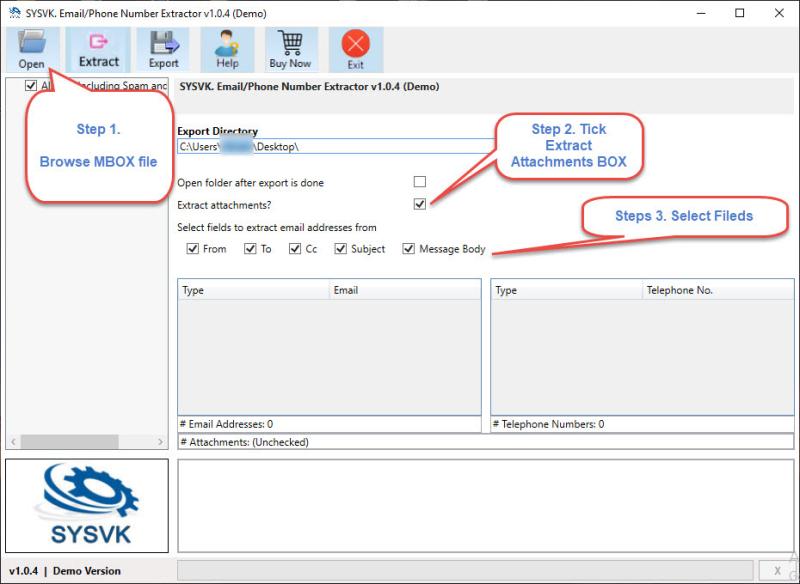
Task: Click the "# Email Addresses: 0" counter
Action: (x=227, y=424)
